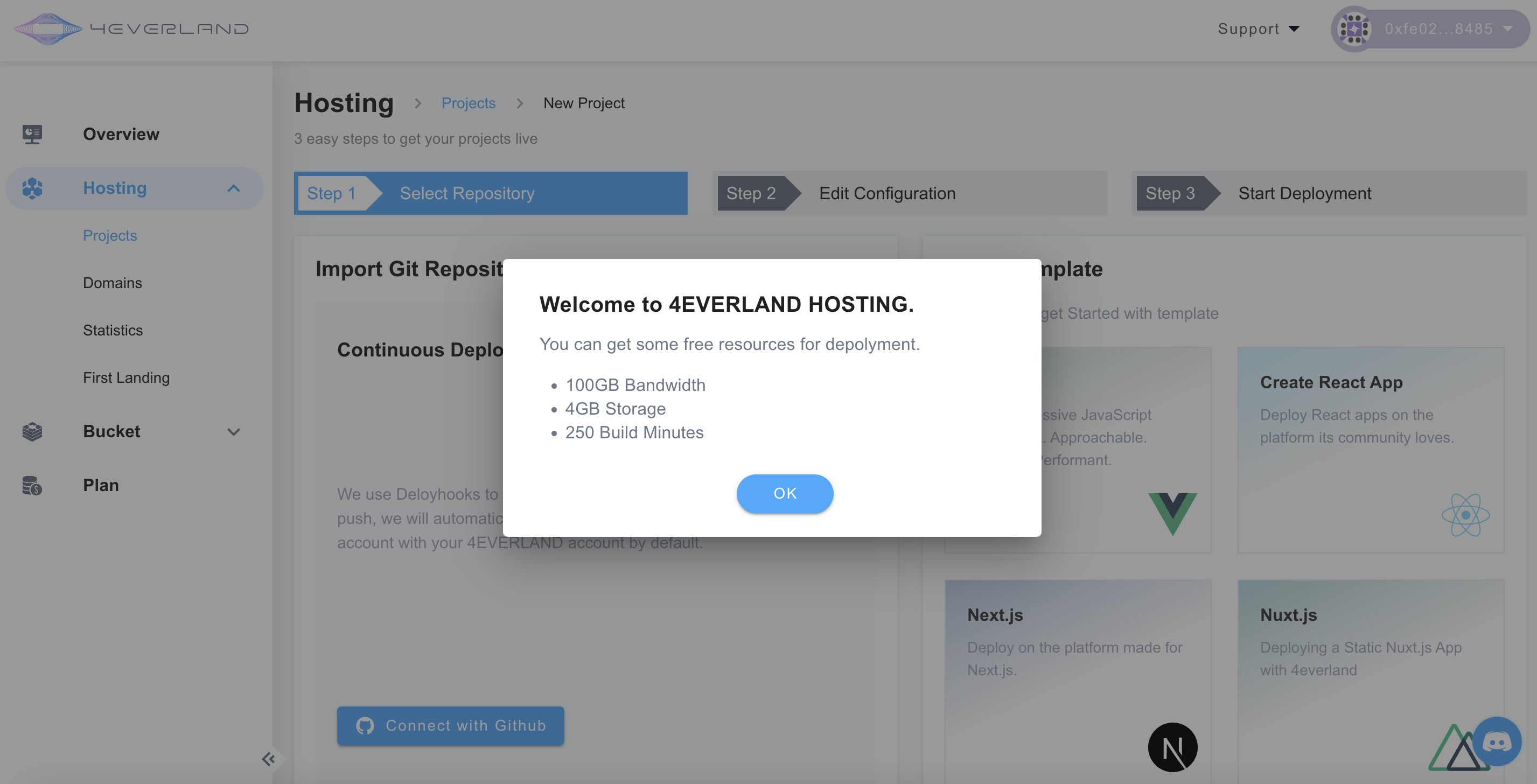Click the 4EVERLAND logo
Viewport: 1537px width, 784px height.
tap(131, 29)
